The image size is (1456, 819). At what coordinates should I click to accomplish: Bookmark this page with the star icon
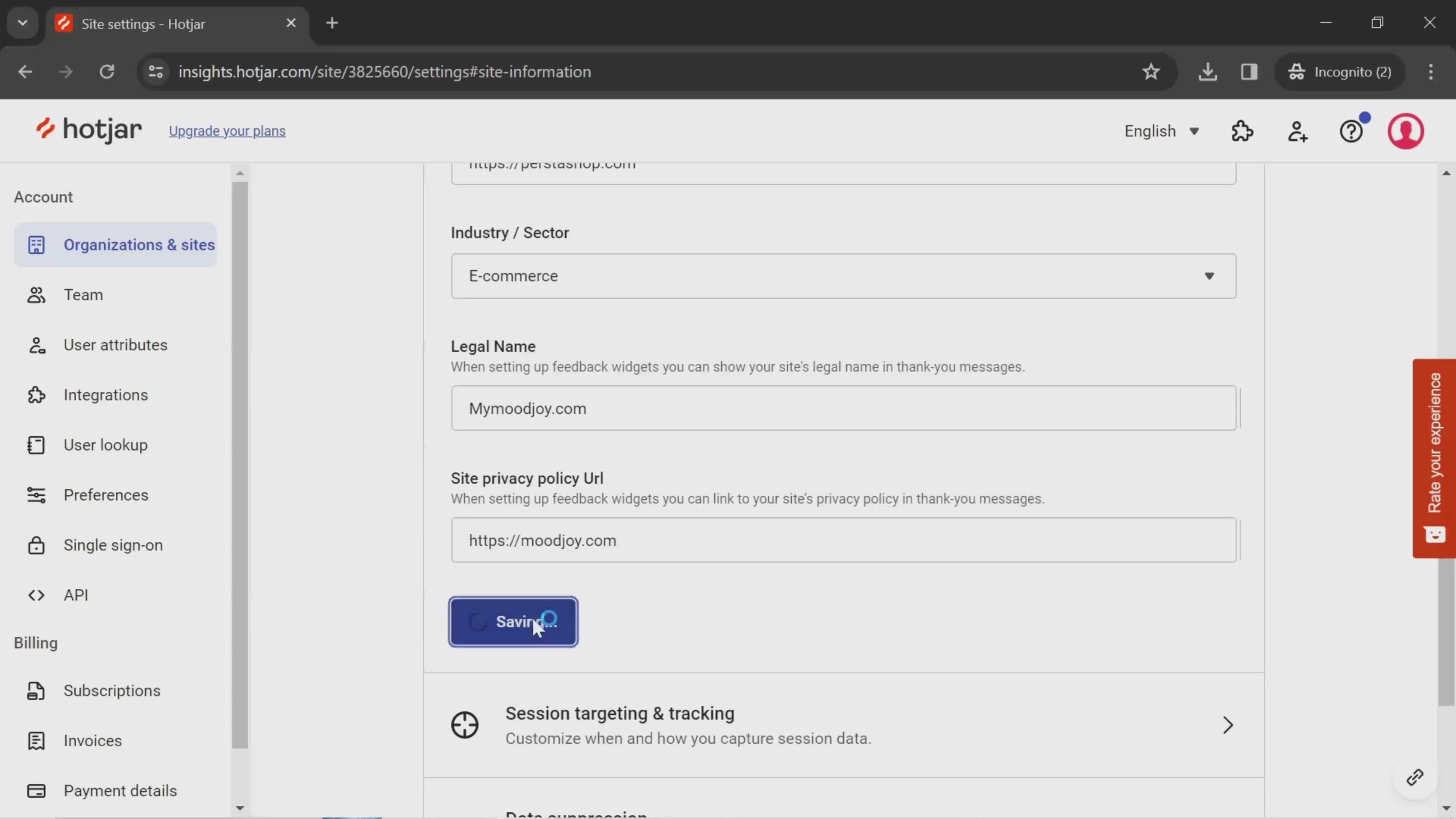[1151, 72]
